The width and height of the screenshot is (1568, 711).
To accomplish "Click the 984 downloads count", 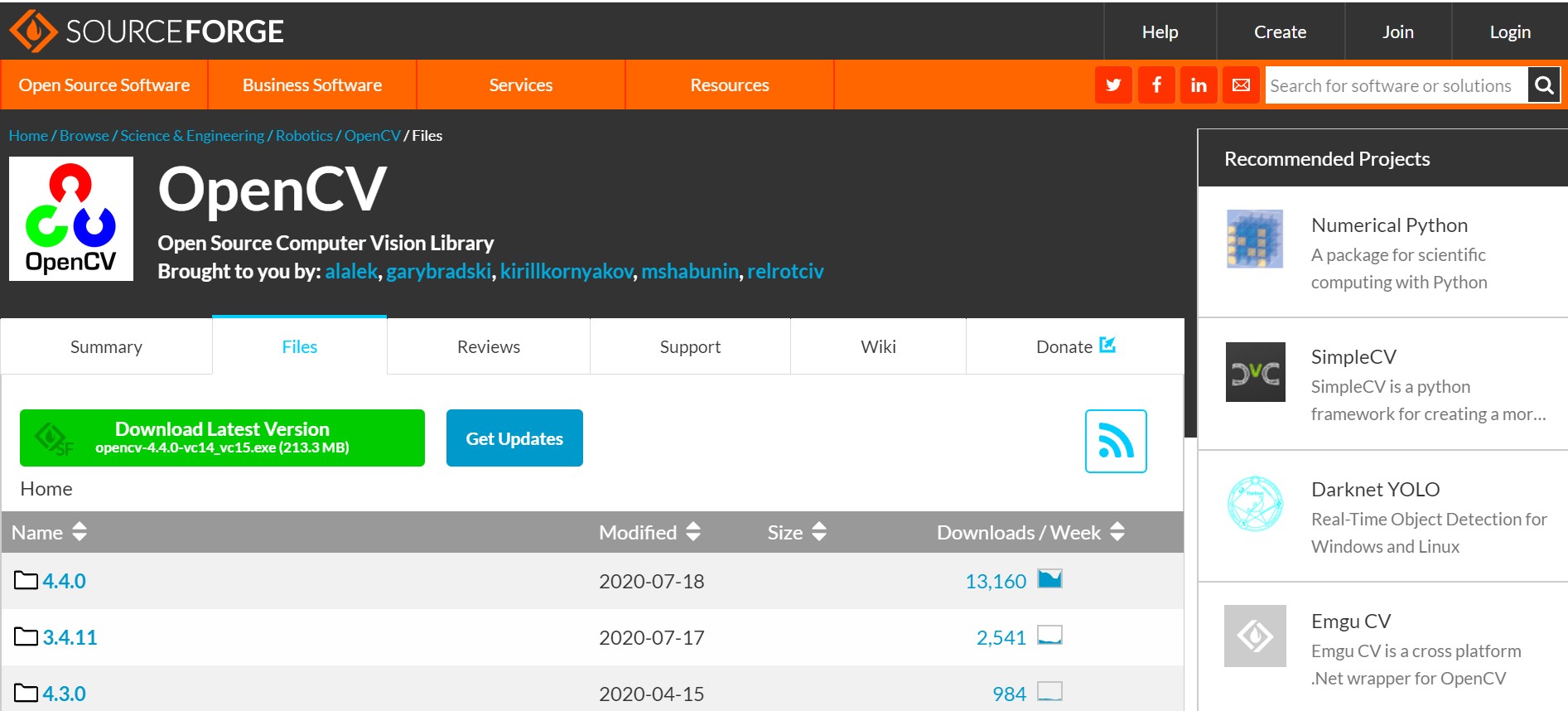I will [1009, 694].
